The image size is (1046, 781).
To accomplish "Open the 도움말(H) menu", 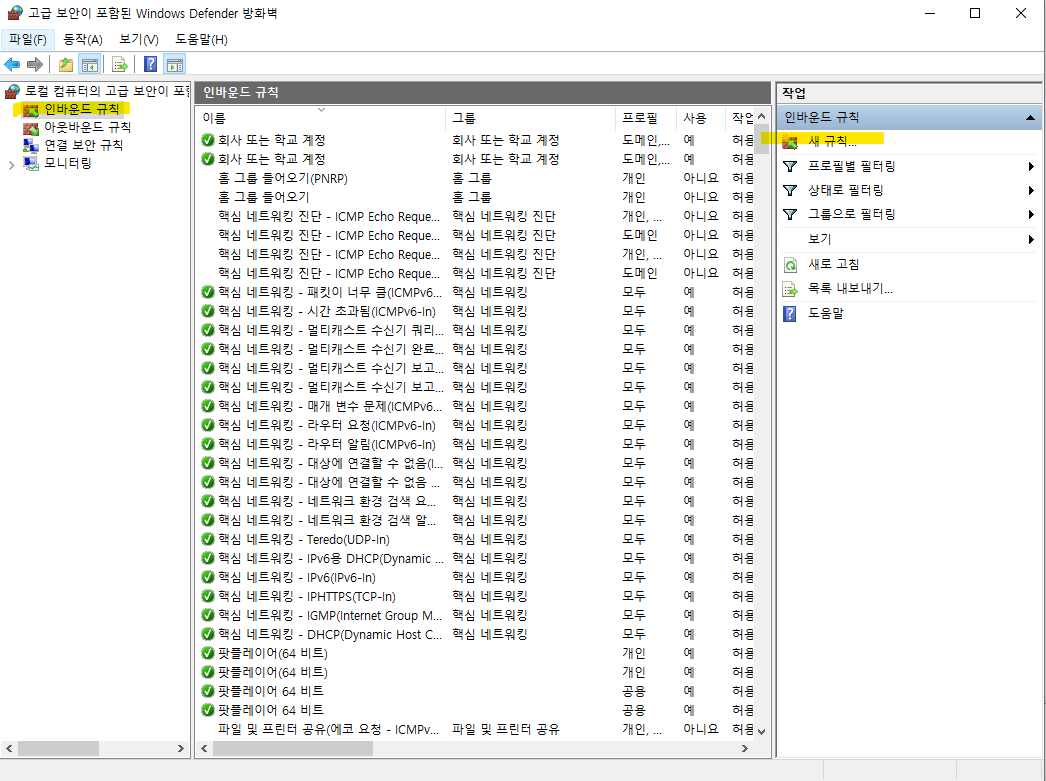I will [x=201, y=40].
